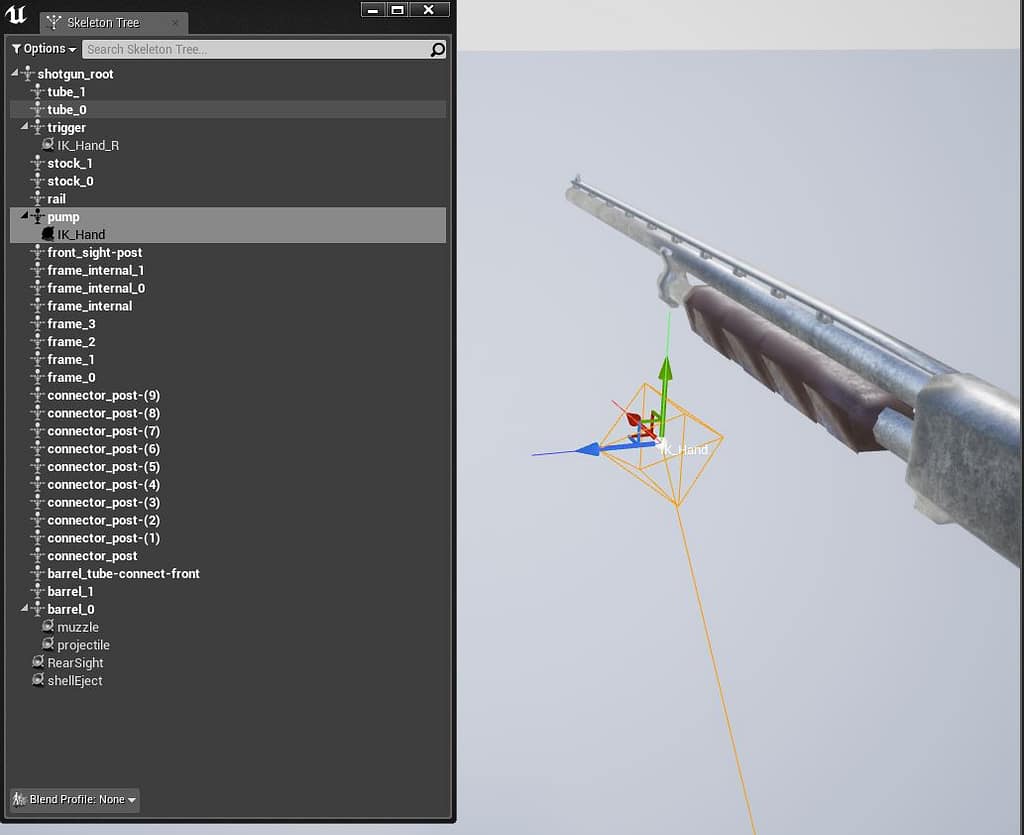This screenshot has height=835, width=1024.
Task: Click the bone icon beside rail
Action: click(x=38, y=198)
